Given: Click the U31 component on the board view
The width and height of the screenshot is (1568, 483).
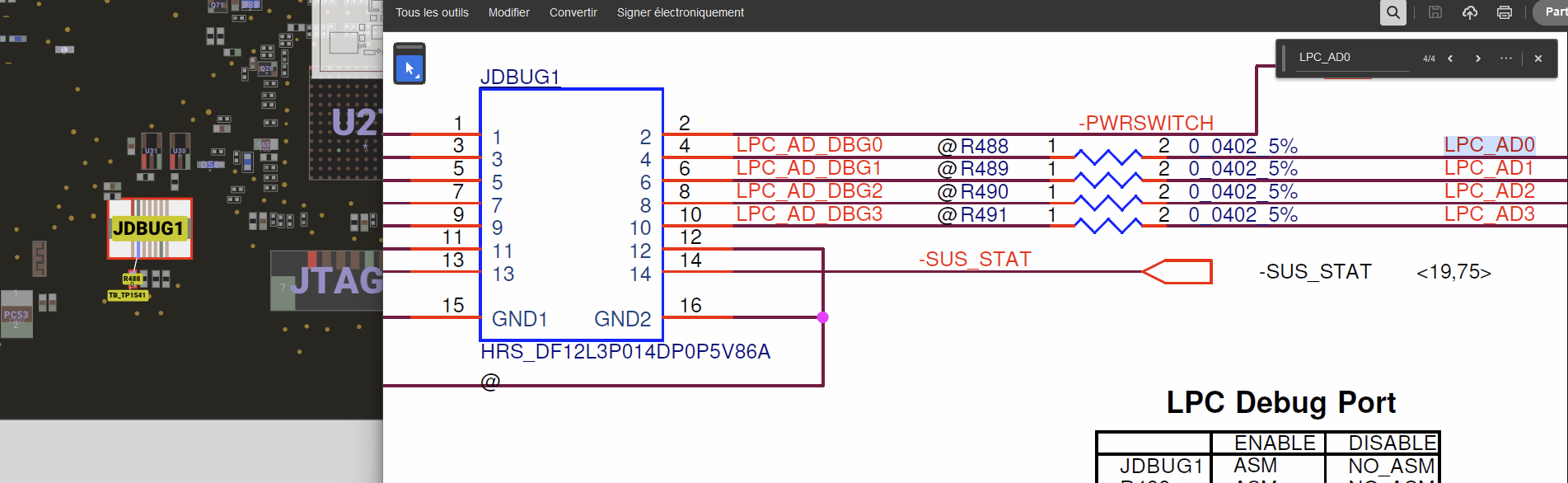Looking at the screenshot, I should (x=152, y=151).
